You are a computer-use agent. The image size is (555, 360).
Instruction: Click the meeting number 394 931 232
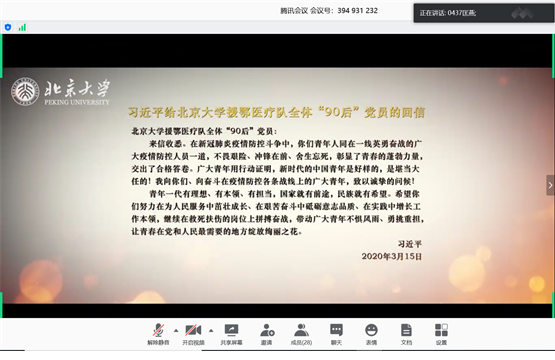pyautogui.click(x=357, y=11)
